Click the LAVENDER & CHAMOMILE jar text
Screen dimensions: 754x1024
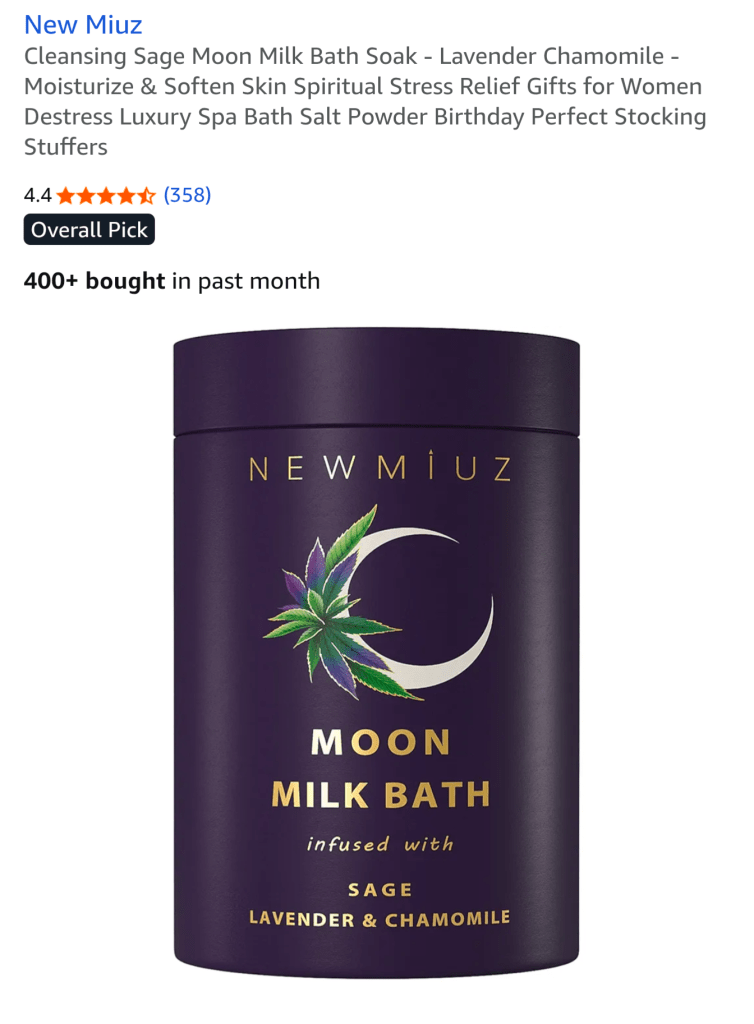[x=379, y=919]
